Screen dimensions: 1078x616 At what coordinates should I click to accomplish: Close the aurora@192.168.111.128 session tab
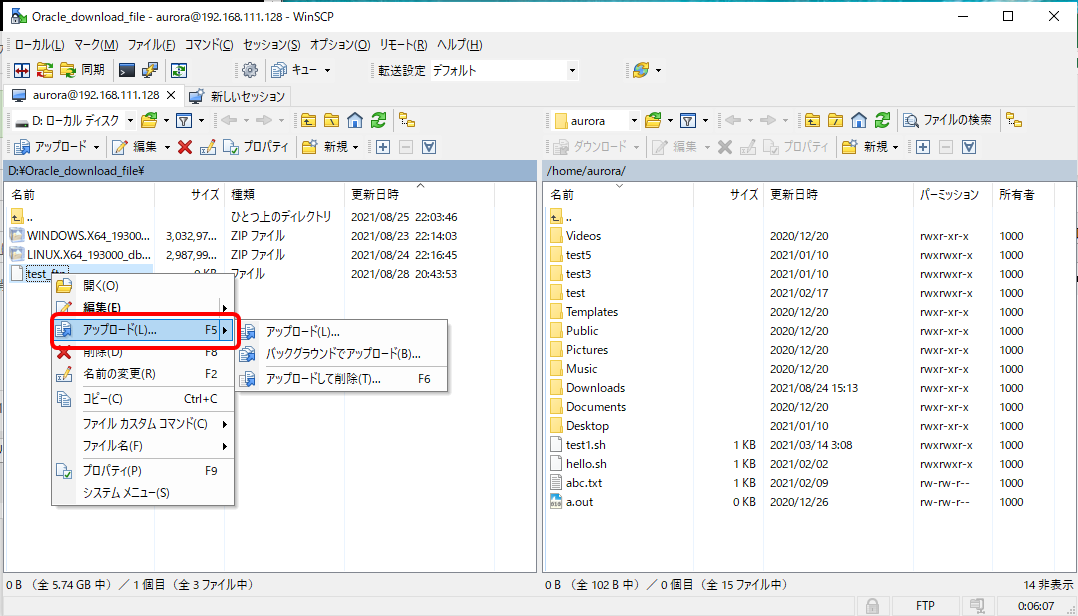[172, 95]
